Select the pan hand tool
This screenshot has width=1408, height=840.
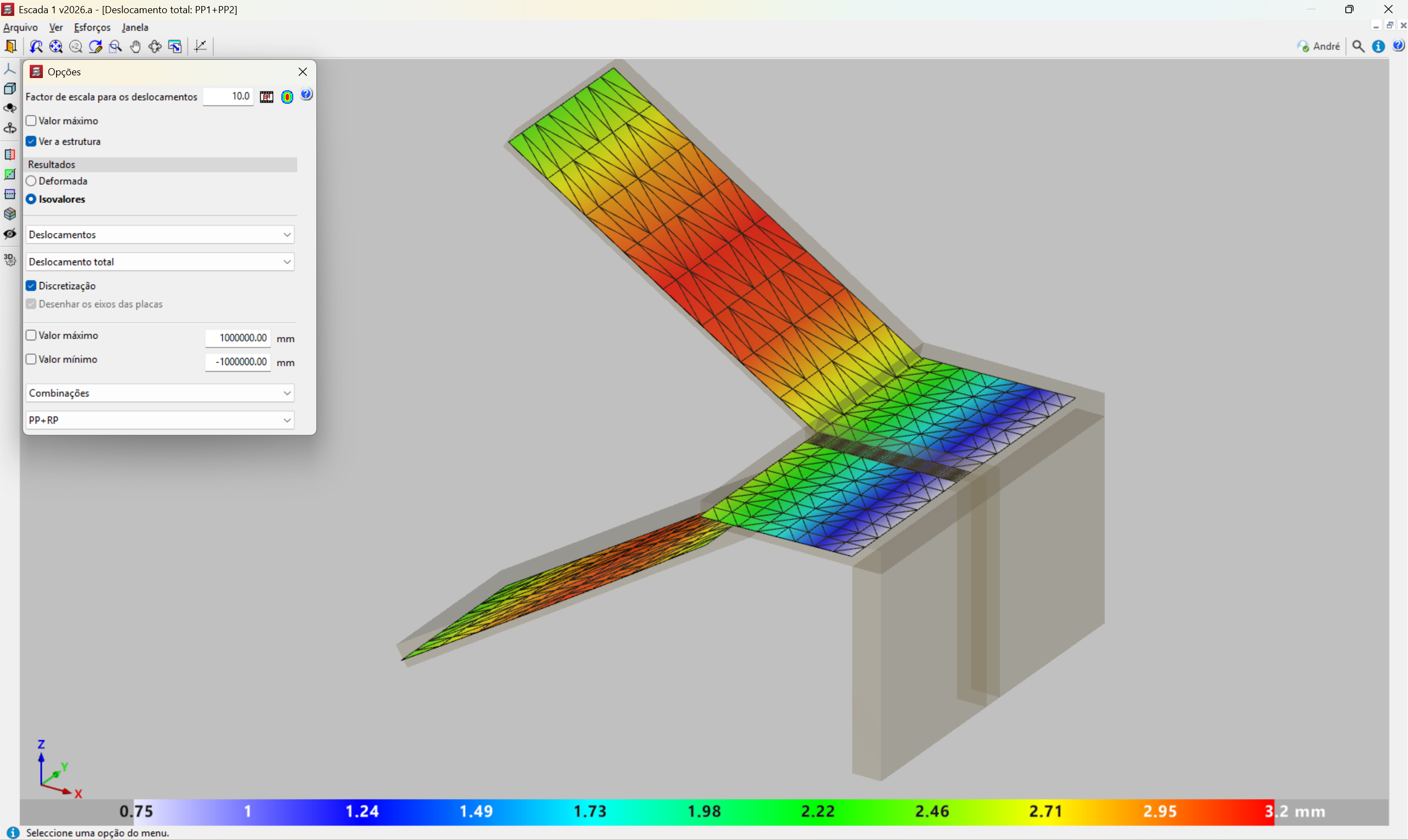pyautogui.click(x=135, y=46)
